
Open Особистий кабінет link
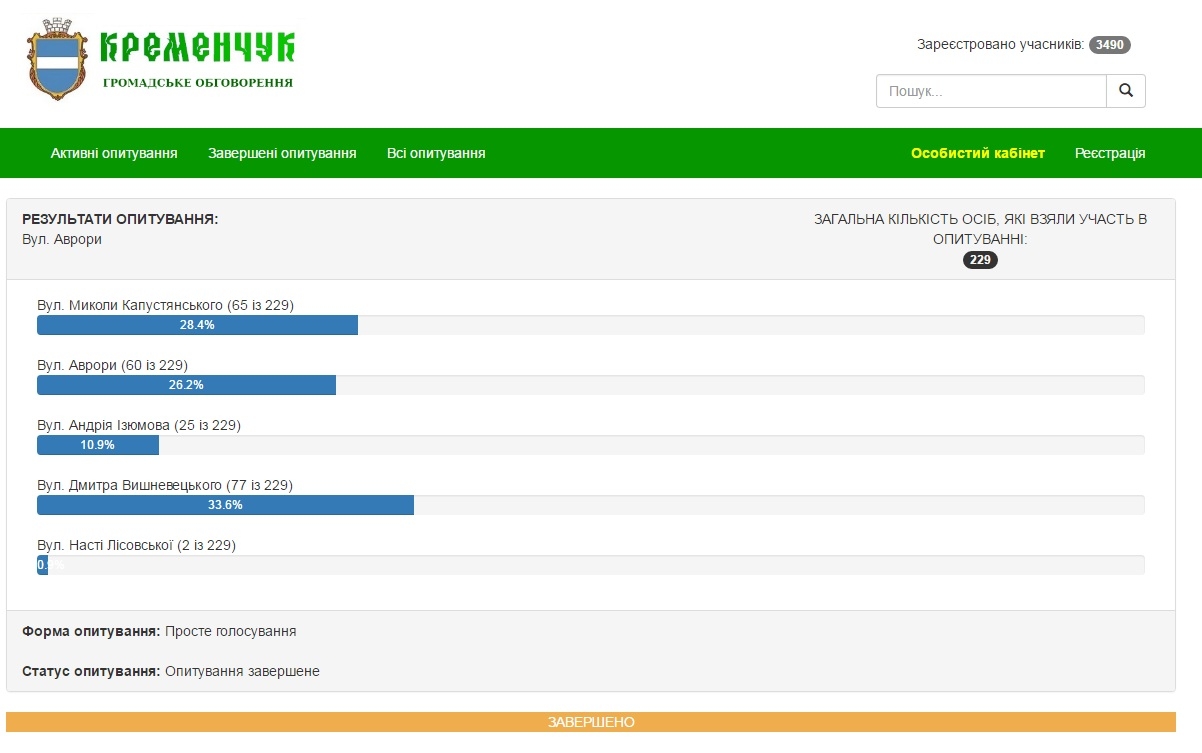click(x=977, y=153)
